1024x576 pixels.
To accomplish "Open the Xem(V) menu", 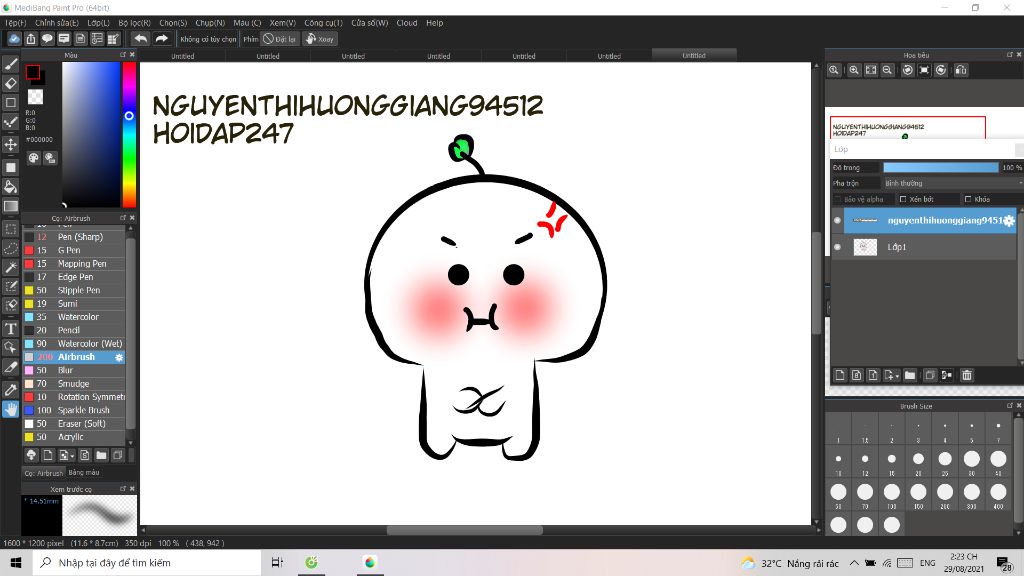I will [x=283, y=23].
